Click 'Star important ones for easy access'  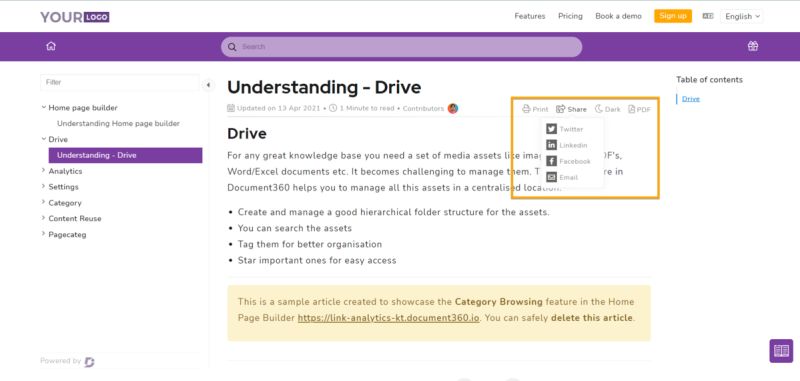click(317, 261)
